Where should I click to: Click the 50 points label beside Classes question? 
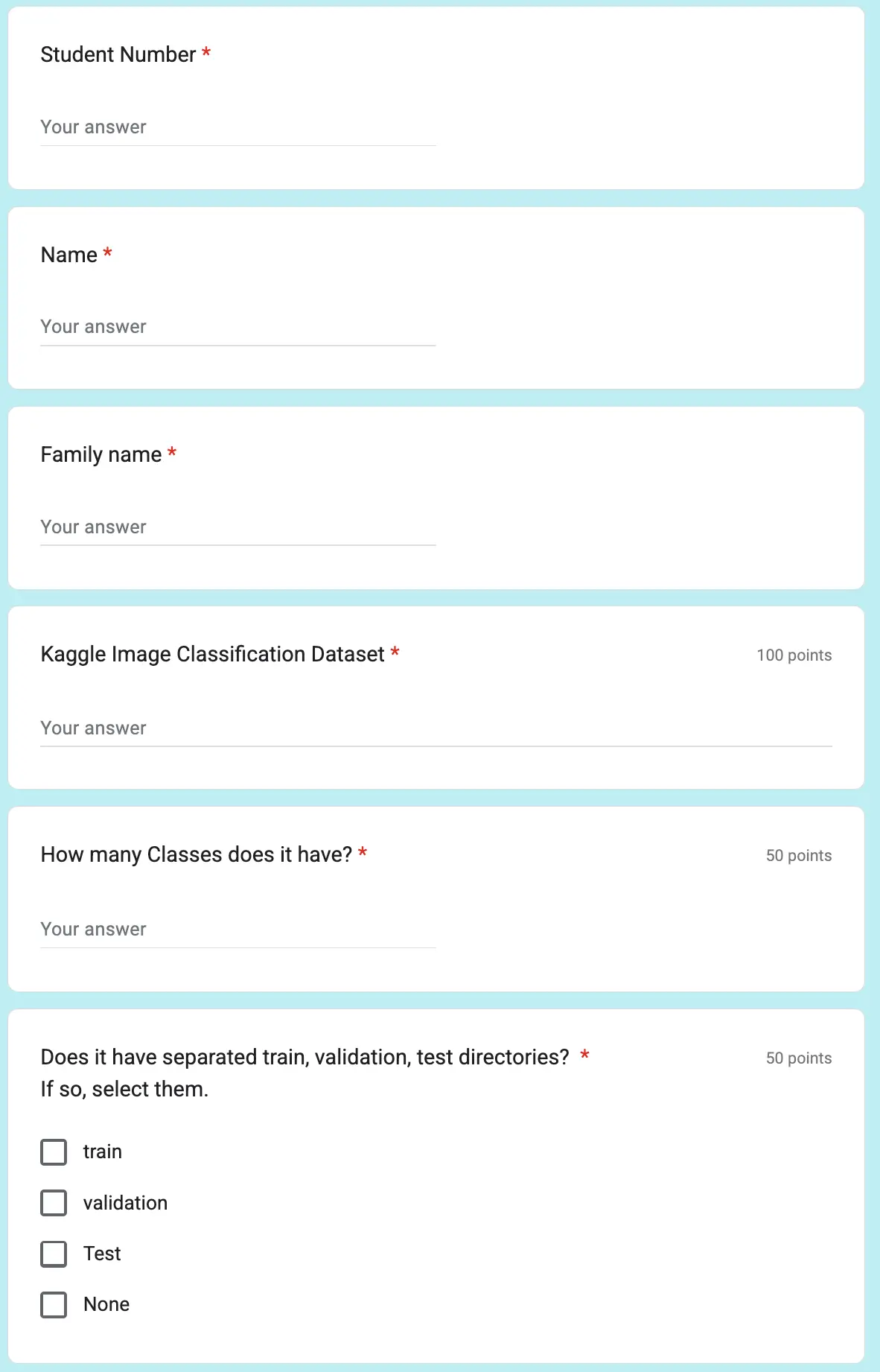tap(799, 855)
